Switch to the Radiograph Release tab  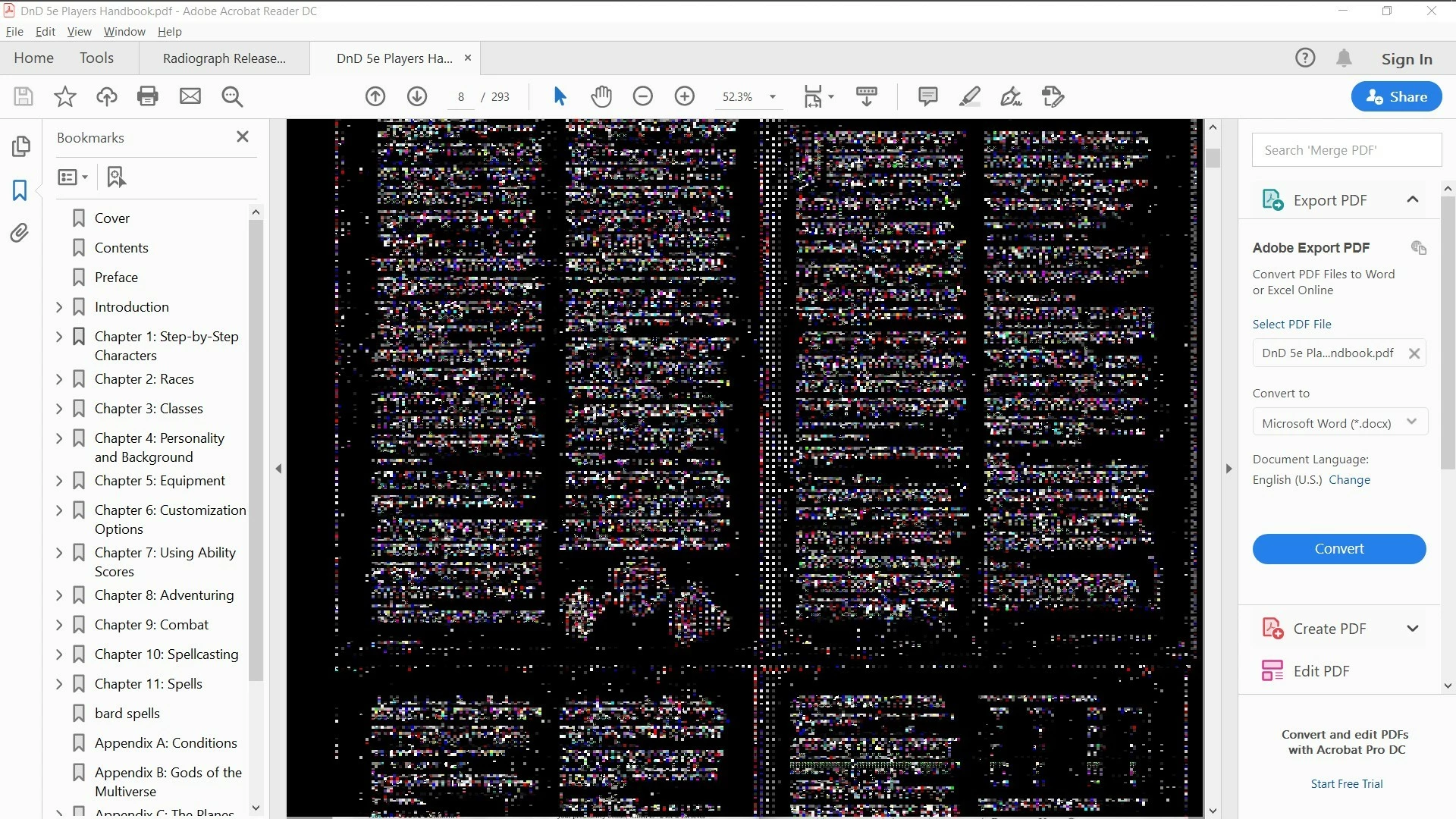point(224,58)
